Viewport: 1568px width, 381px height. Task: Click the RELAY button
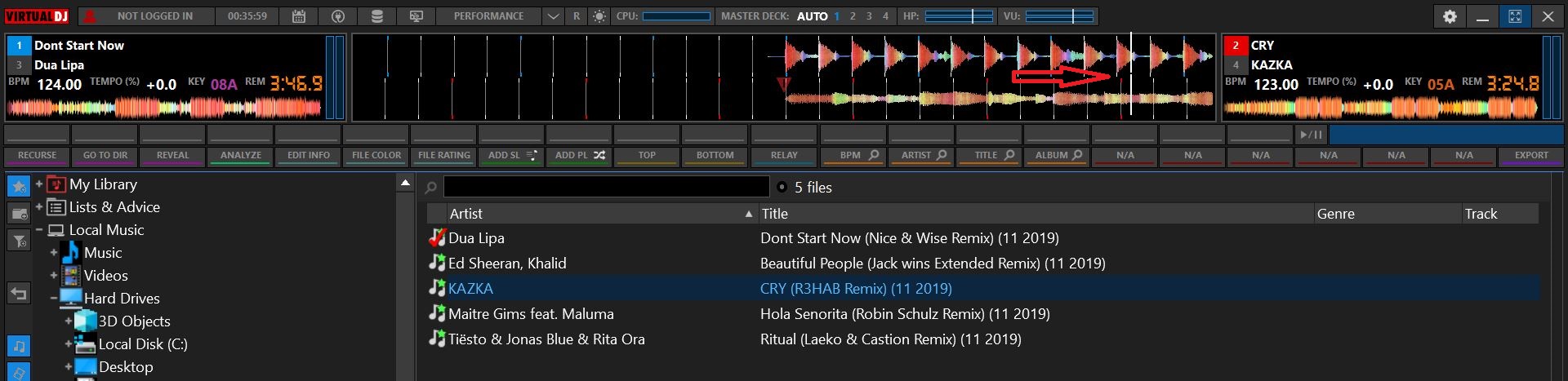784,156
